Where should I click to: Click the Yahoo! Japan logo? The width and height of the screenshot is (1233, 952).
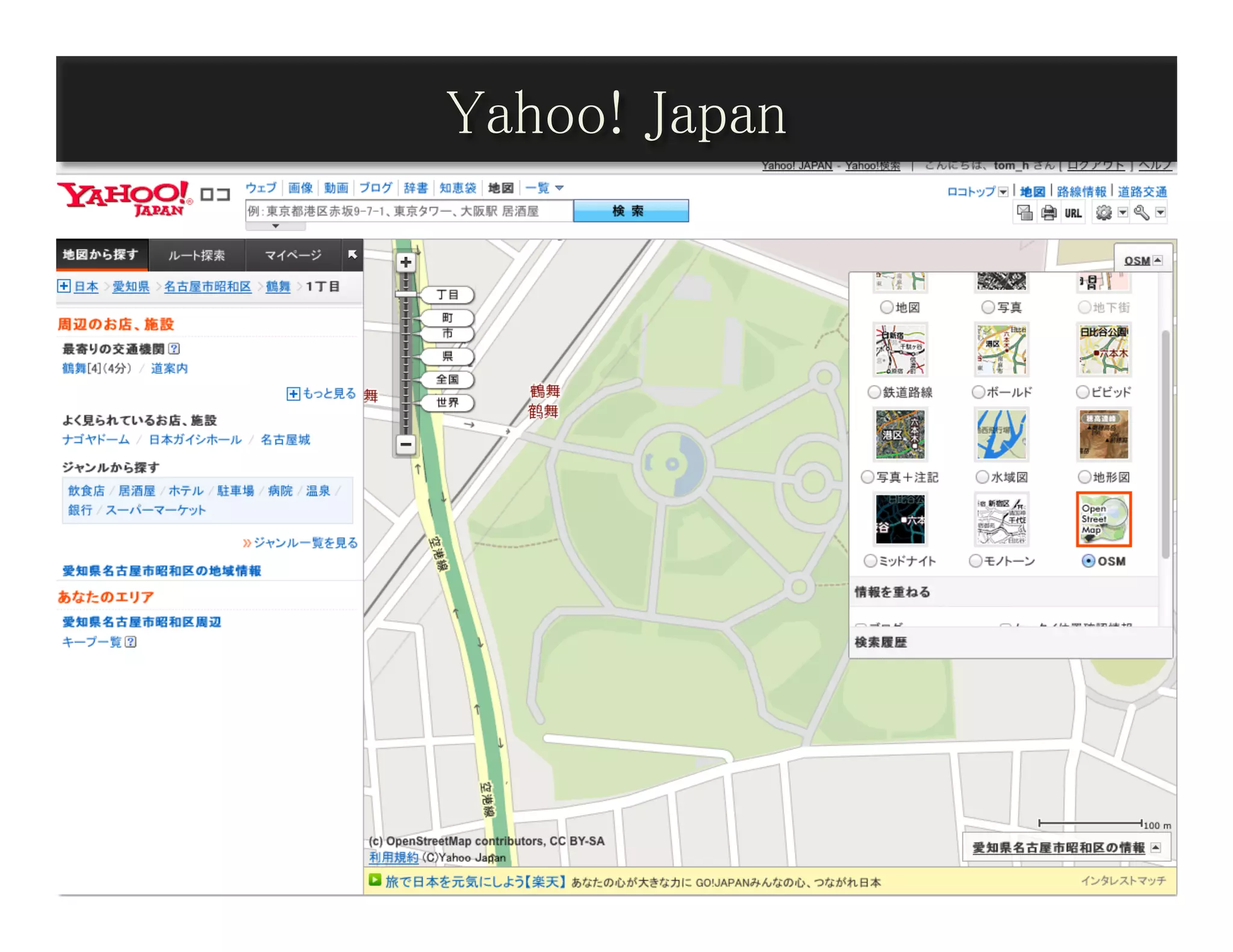[x=125, y=199]
